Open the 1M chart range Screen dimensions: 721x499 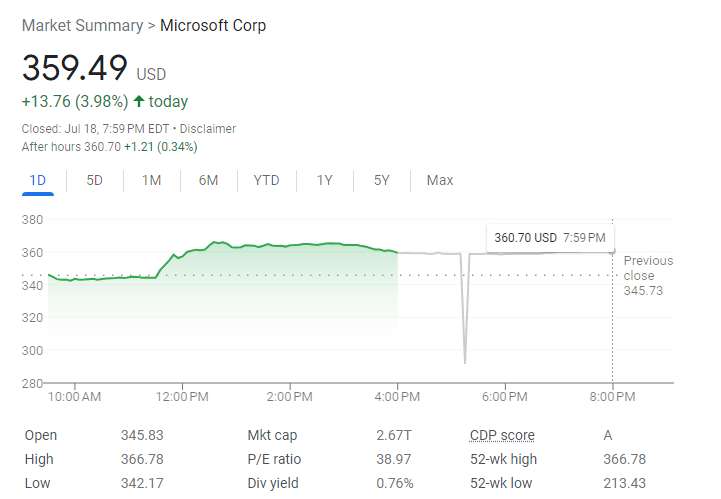[151, 180]
